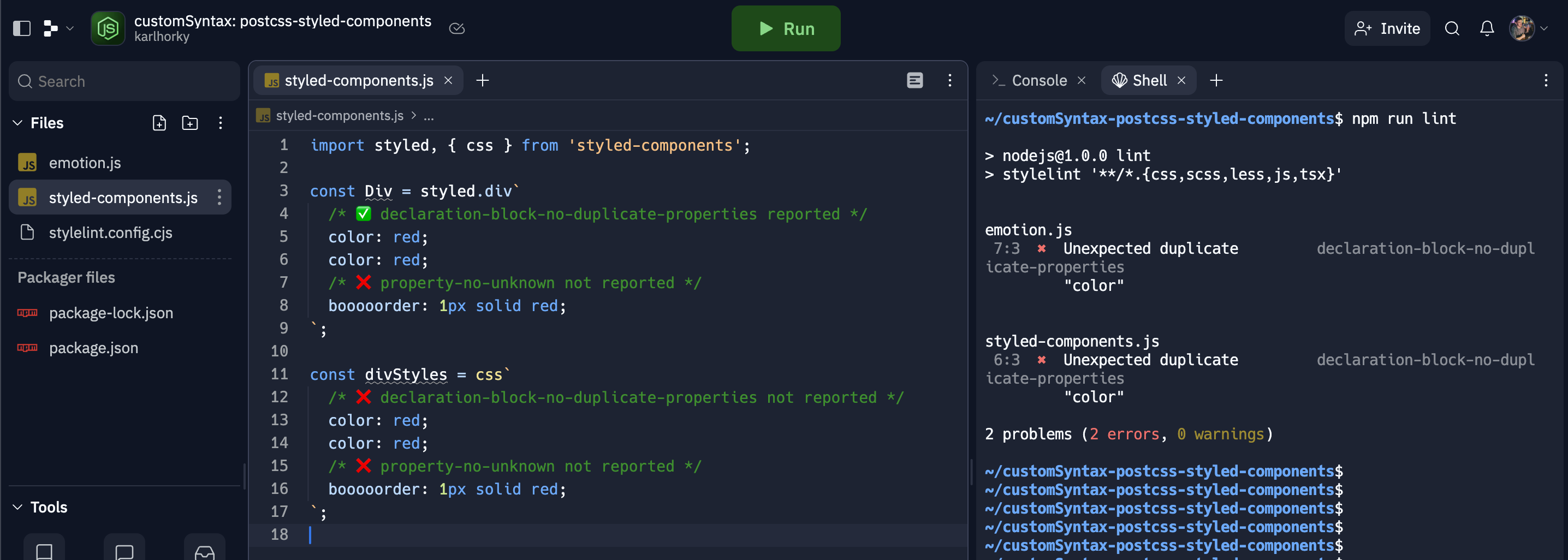Click the first tool tile under Tools

44,548
